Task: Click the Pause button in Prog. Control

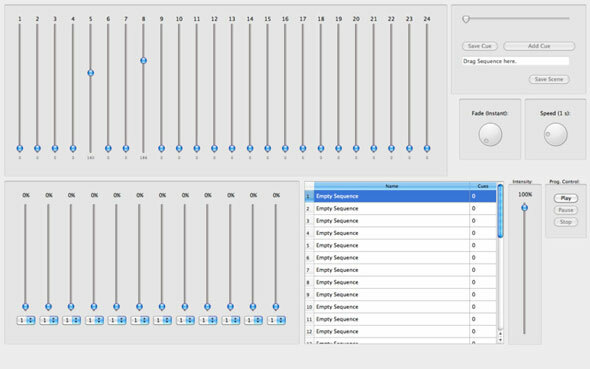Action: tap(566, 210)
